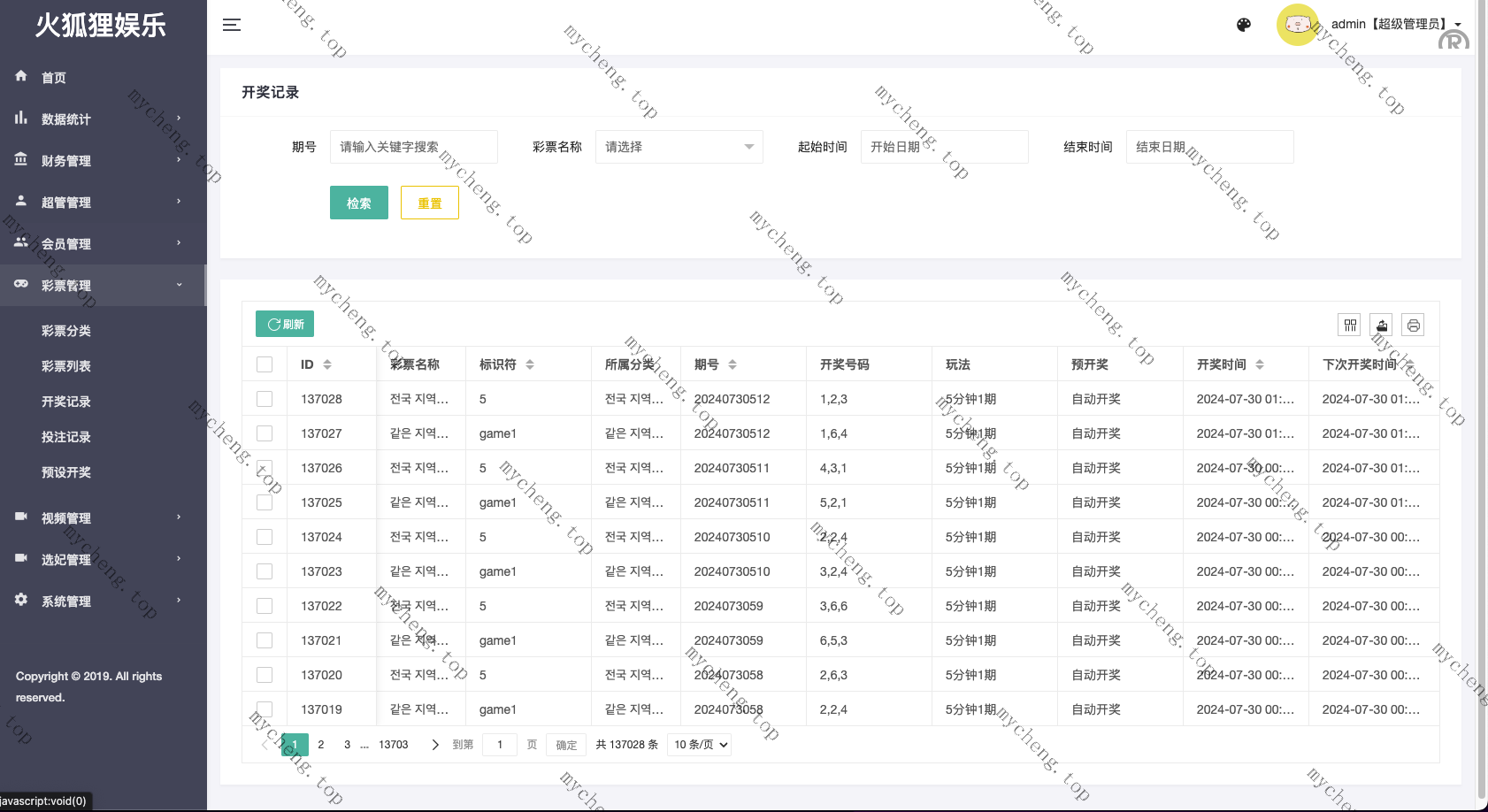Toggle the select-all checkbox in table header
The width and height of the screenshot is (1488, 812).
(x=265, y=364)
